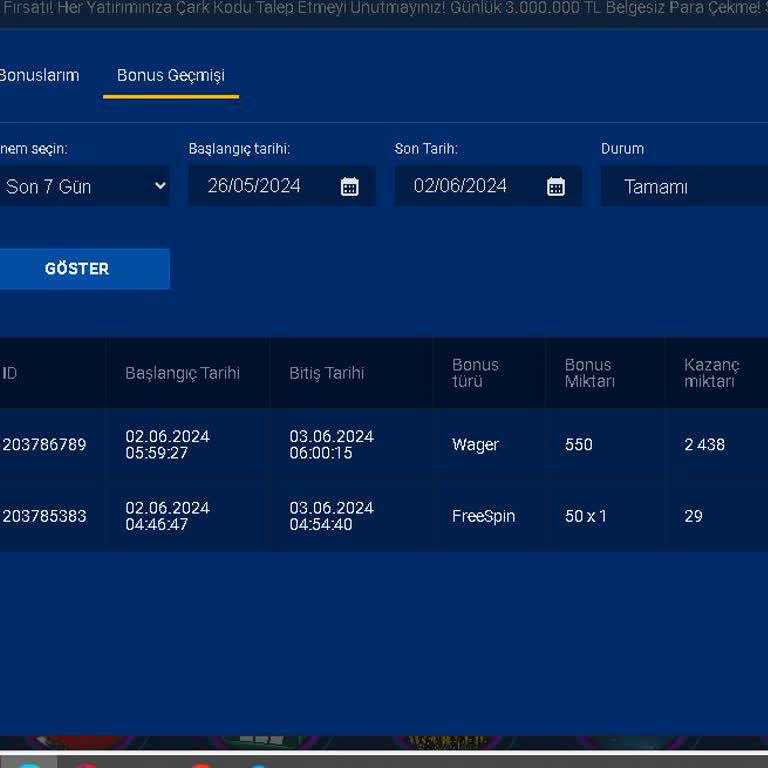Viewport: 768px width, 768px height.
Task: Click the Başlangıç Tarihi column header
Action: [182, 373]
